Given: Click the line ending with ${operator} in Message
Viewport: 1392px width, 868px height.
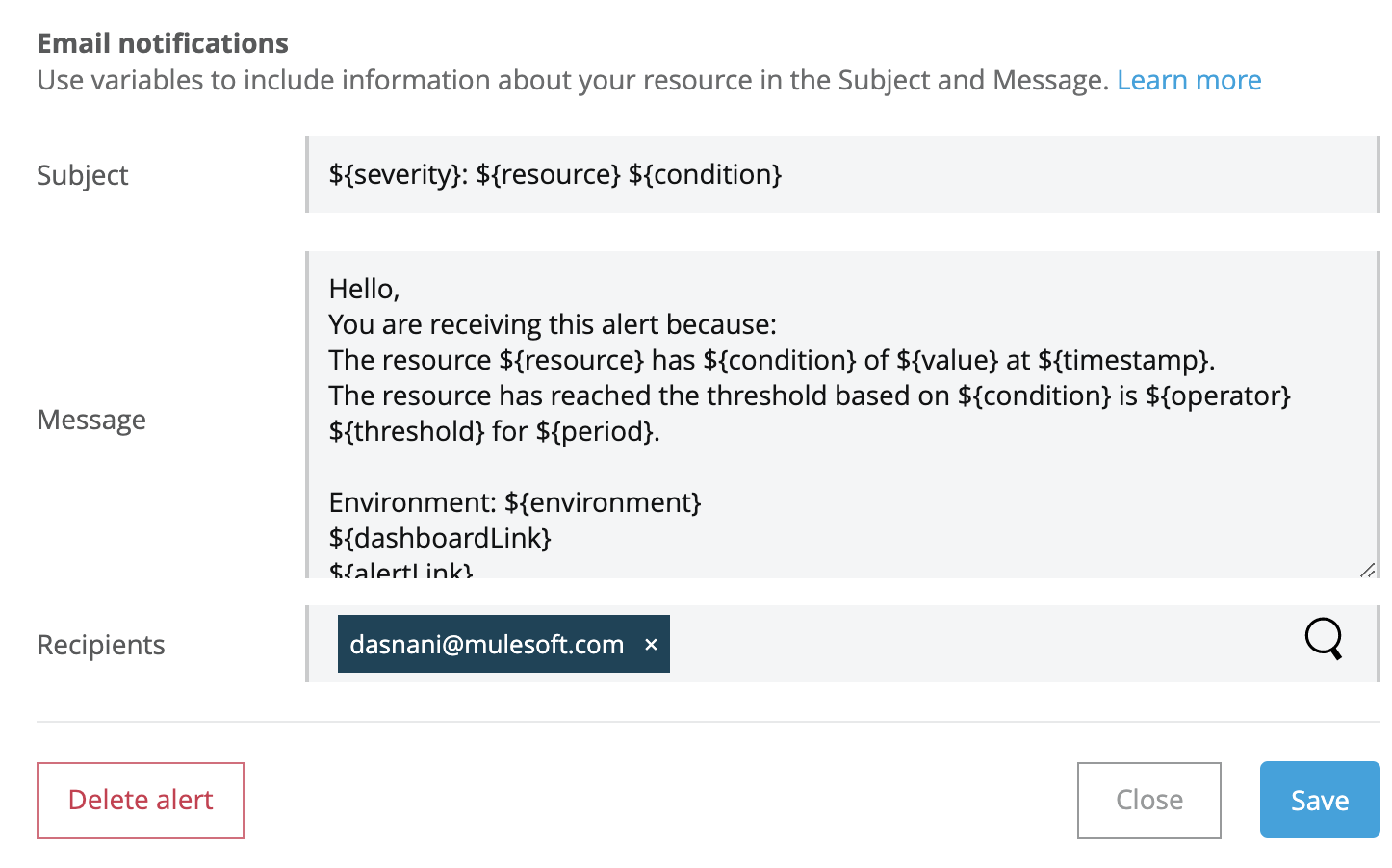Looking at the screenshot, I should (x=810, y=396).
